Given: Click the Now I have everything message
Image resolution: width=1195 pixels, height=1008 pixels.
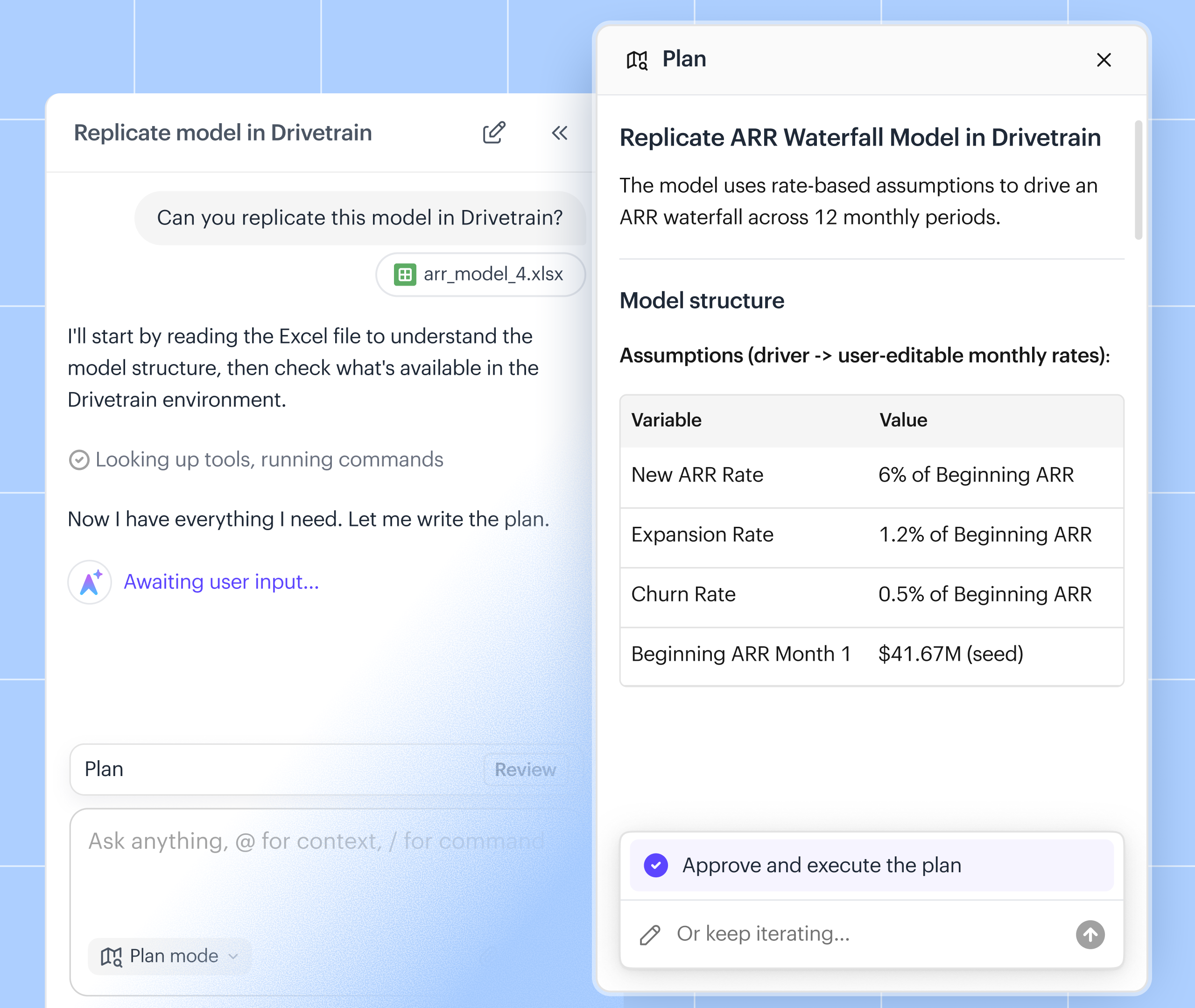Looking at the screenshot, I should [308, 519].
